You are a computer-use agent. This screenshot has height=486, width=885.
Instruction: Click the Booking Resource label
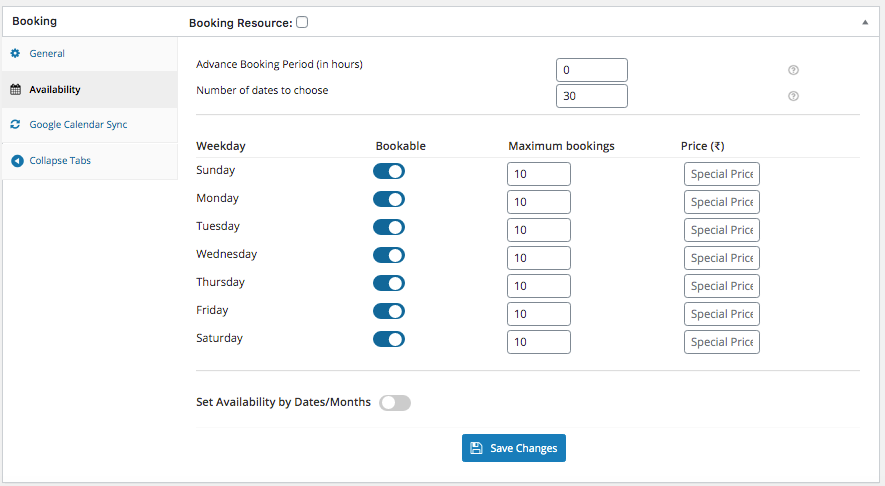tap(240, 23)
